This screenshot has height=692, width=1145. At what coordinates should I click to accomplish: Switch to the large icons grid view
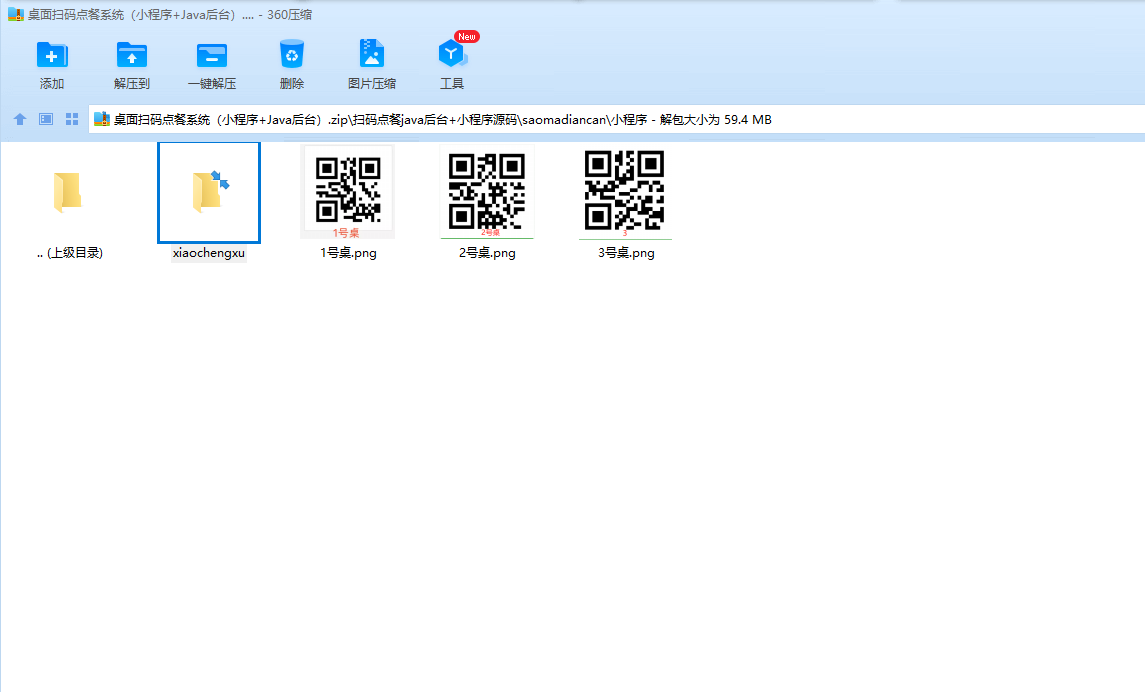(x=72, y=119)
